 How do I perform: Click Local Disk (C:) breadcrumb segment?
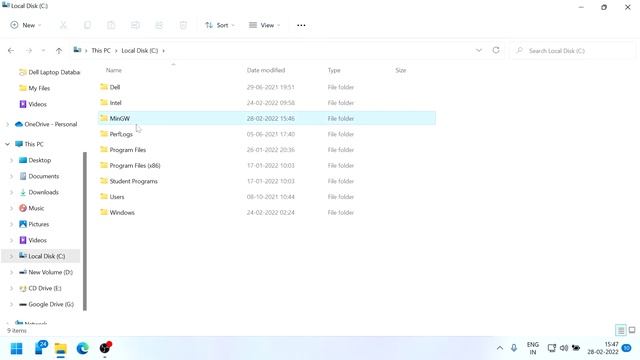pos(140,51)
